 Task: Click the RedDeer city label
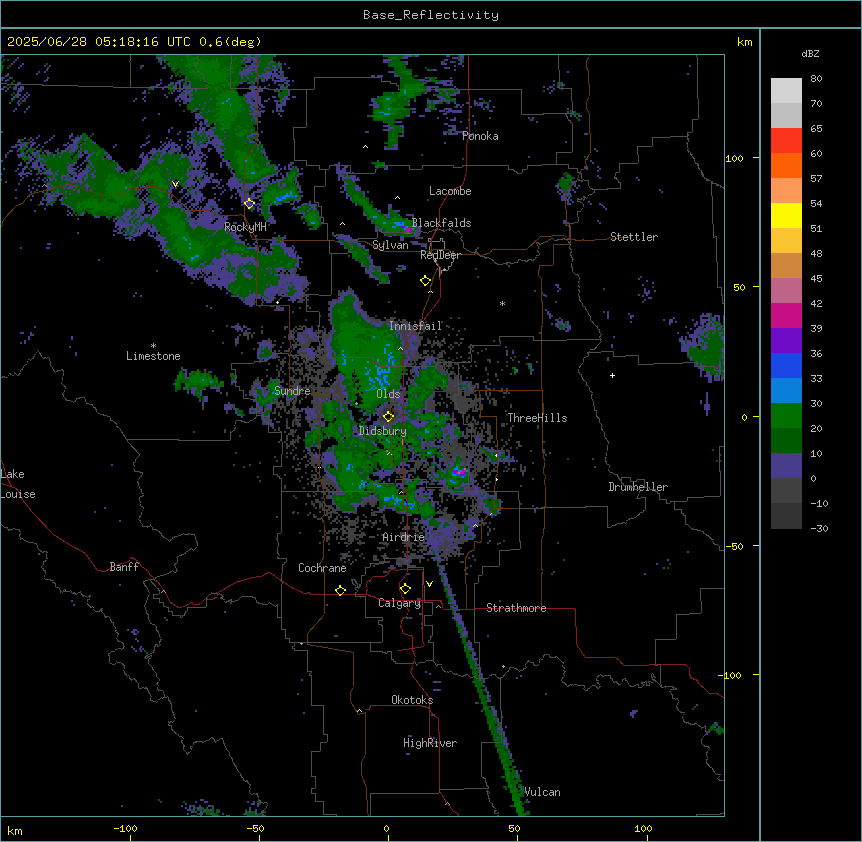pyautogui.click(x=440, y=255)
